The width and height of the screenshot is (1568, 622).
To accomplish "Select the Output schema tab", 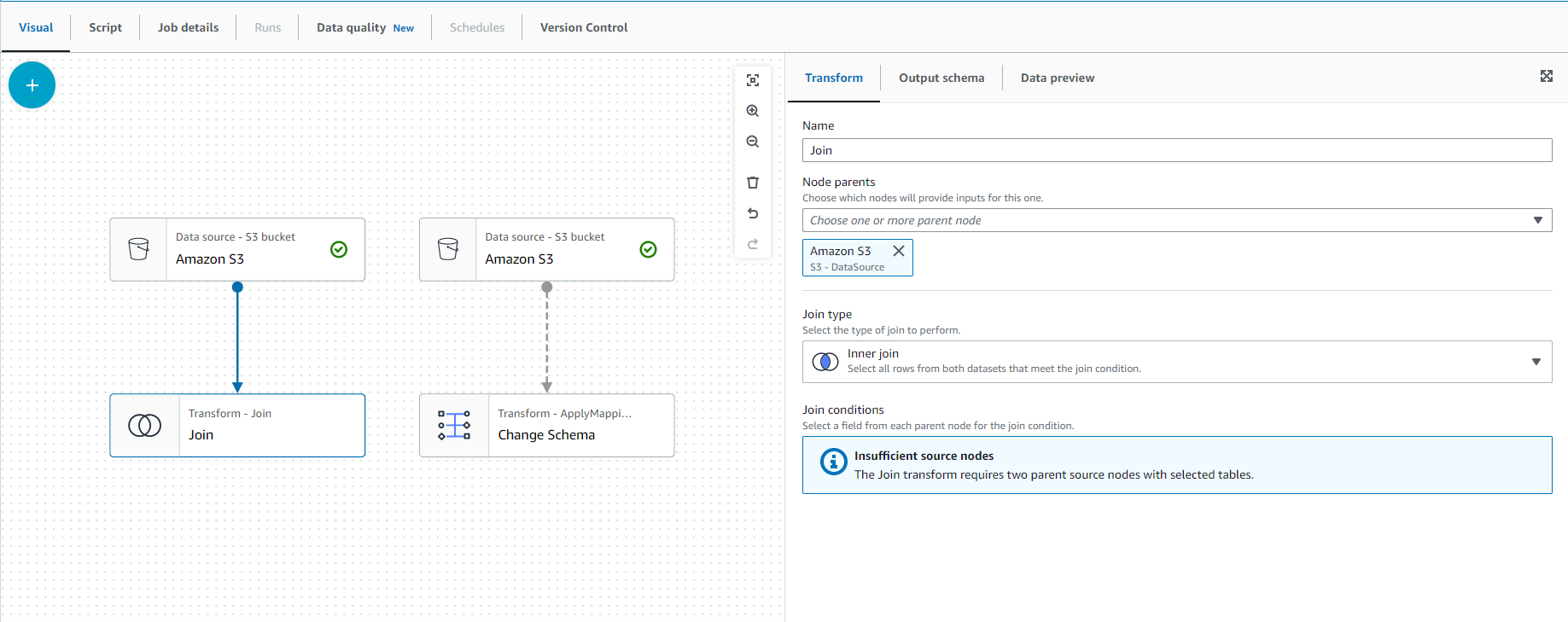I will (941, 78).
